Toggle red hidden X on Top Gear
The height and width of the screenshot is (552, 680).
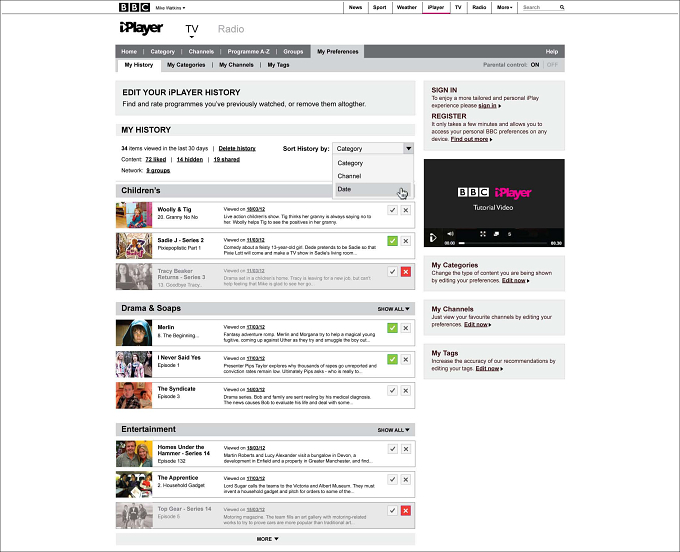[405, 510]
